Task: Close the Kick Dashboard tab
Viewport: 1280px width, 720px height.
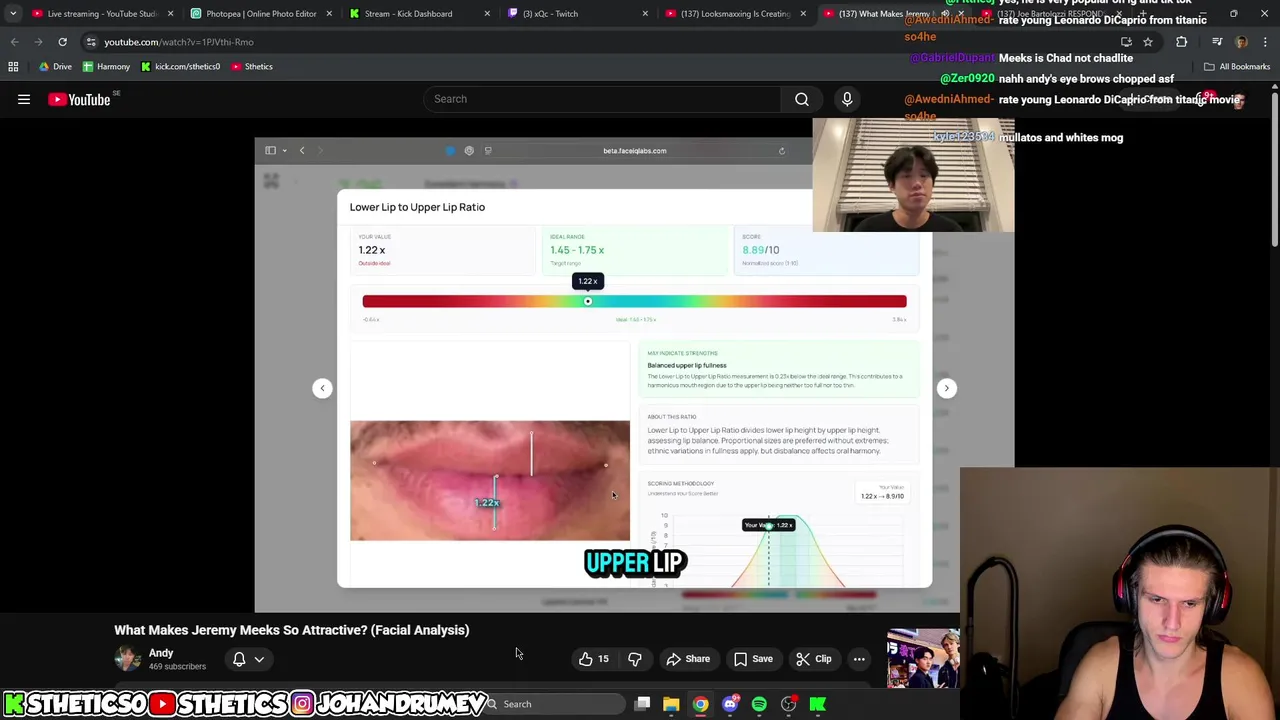Action: point(488,14)
